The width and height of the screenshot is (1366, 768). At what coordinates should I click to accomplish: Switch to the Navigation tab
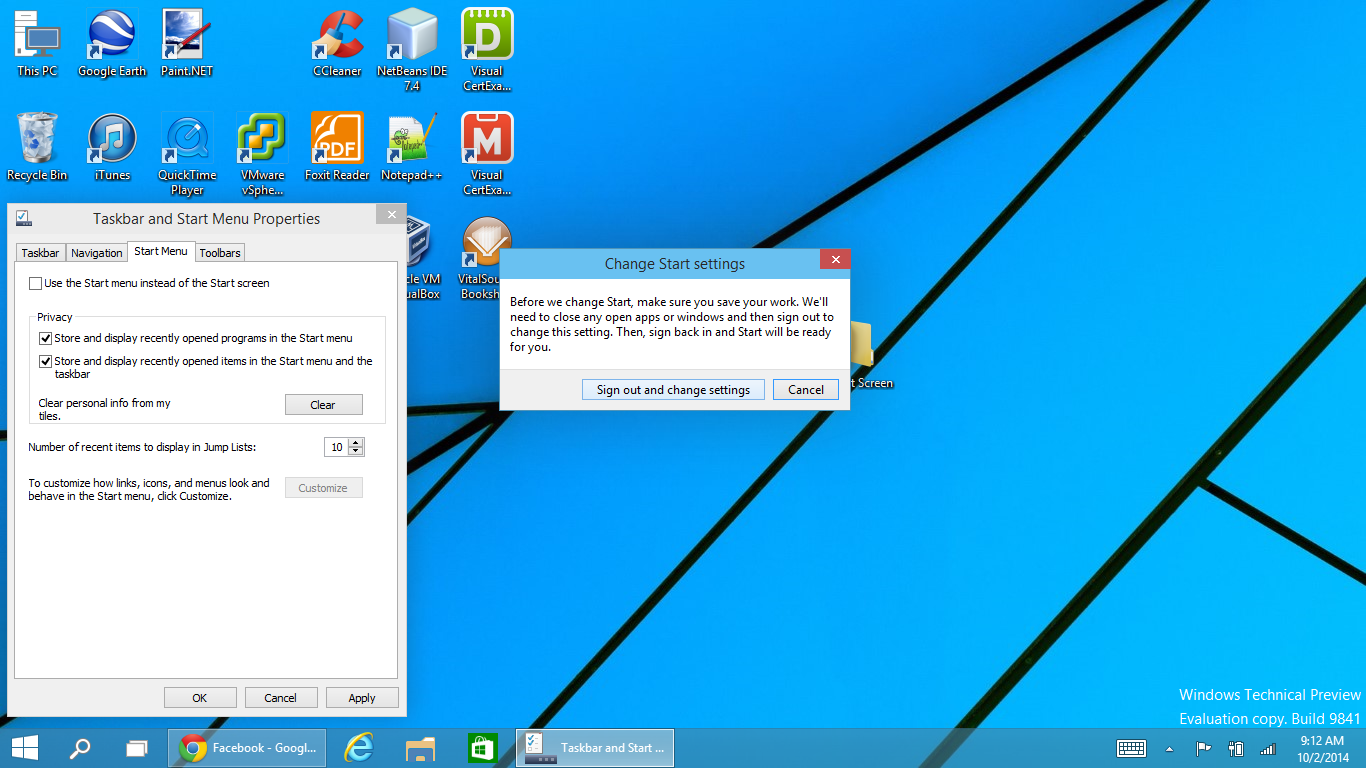click(x=97, y=253)
